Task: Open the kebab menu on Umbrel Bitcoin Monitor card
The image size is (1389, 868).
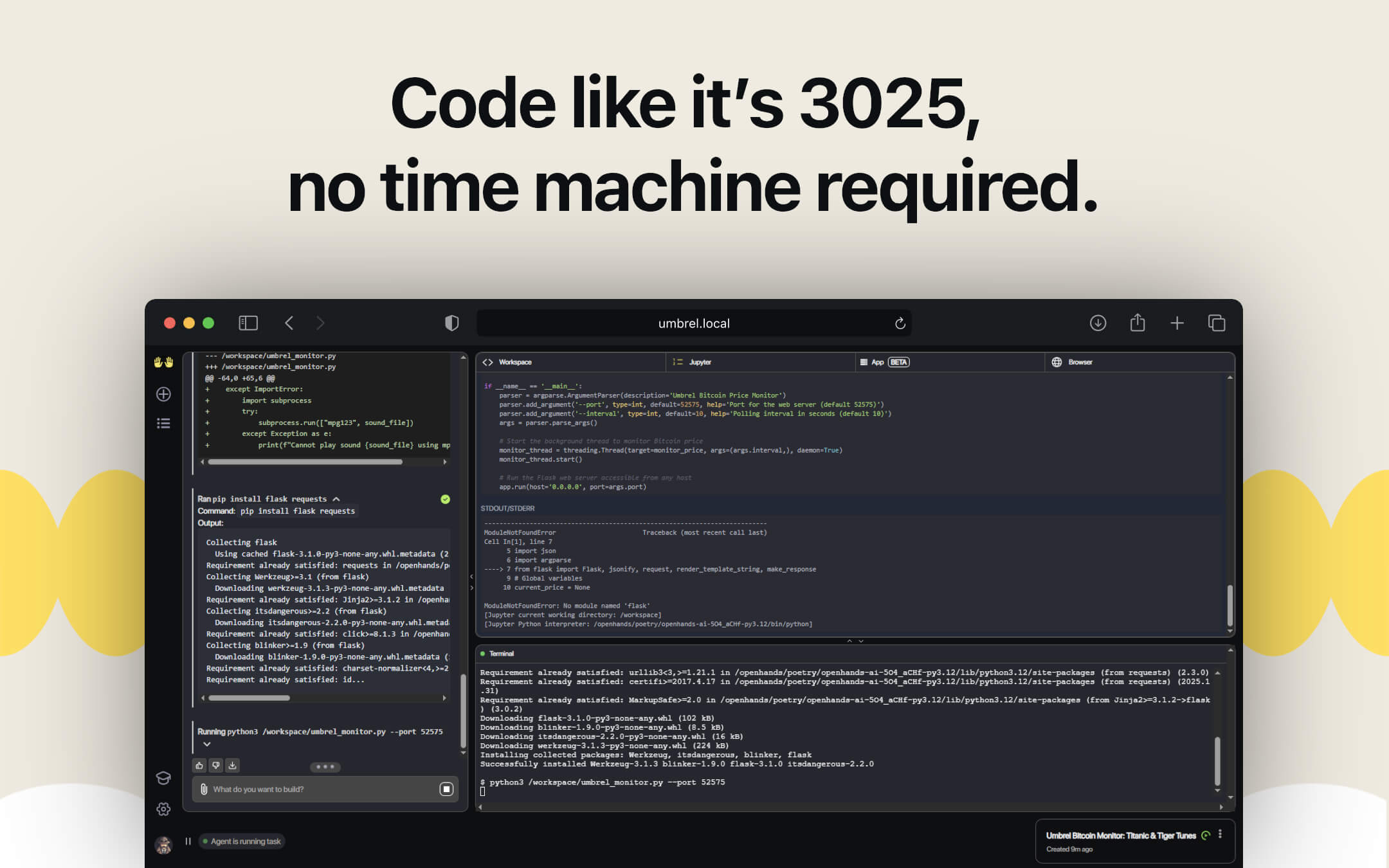Action: pyautogui.click(x=1221, y=834)
